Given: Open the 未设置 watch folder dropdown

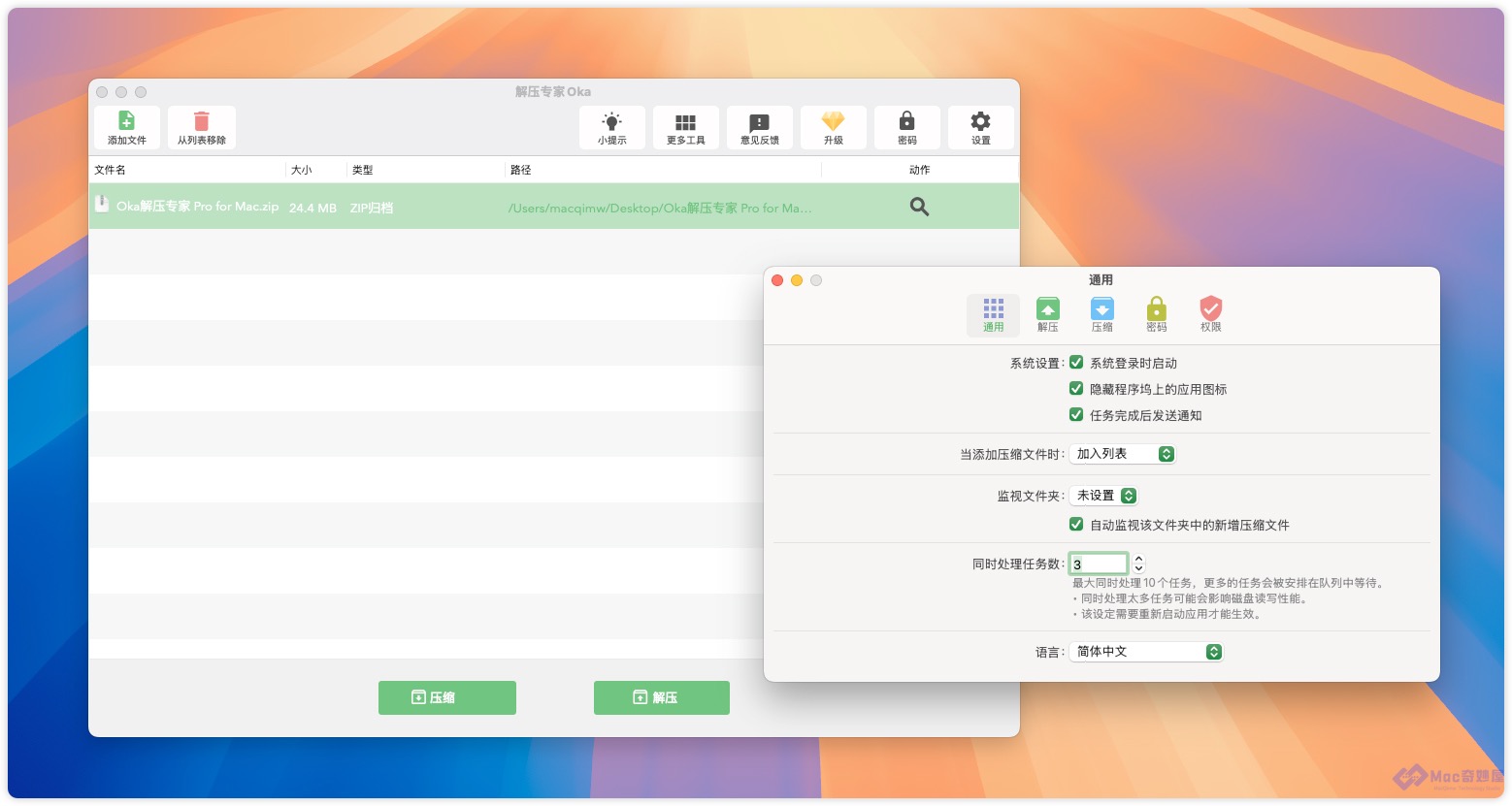Looking at the screenshot, I should pos(1103,496).
